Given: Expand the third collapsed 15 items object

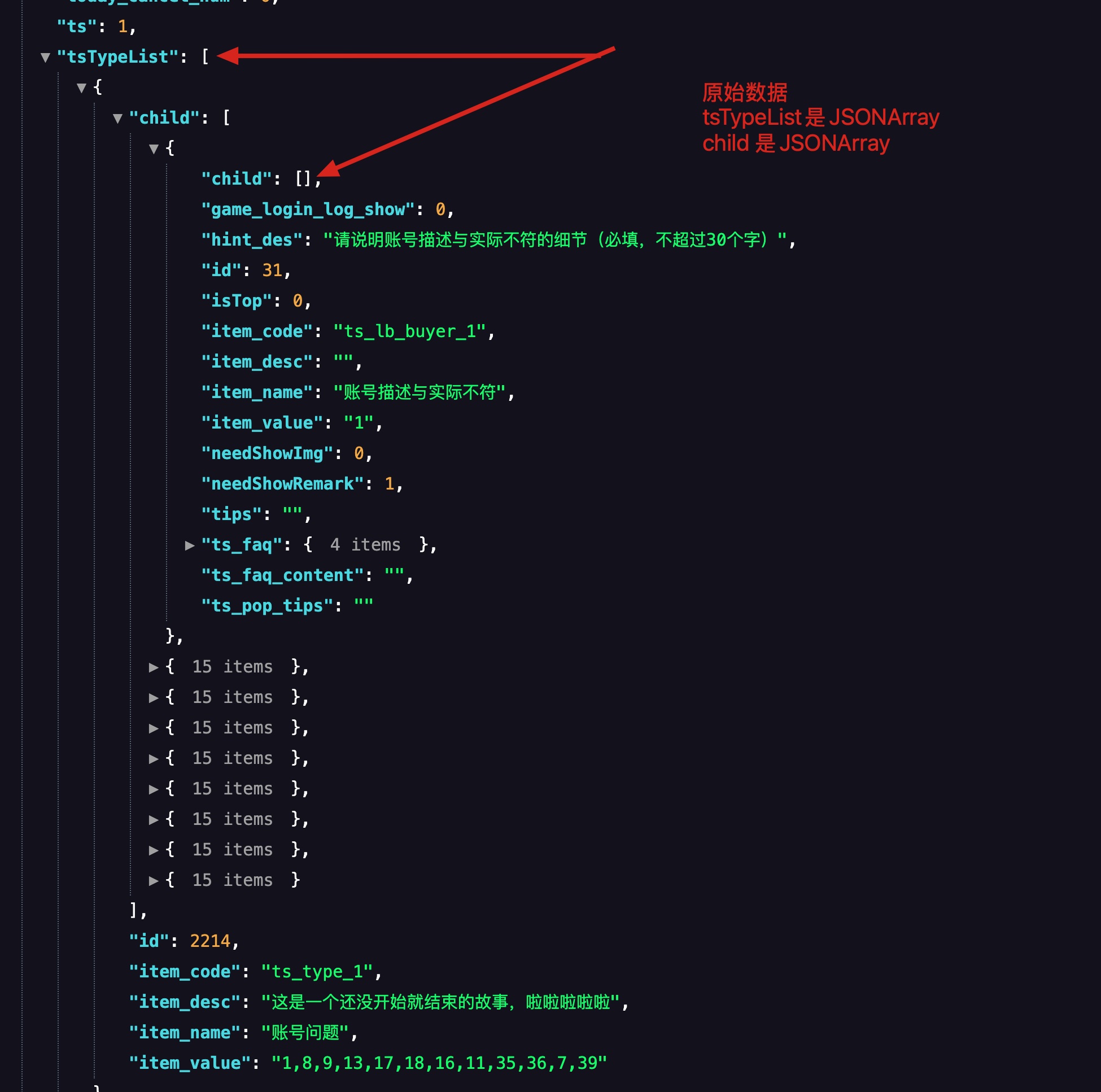Looking at the screenshot, I should point(154,728).
